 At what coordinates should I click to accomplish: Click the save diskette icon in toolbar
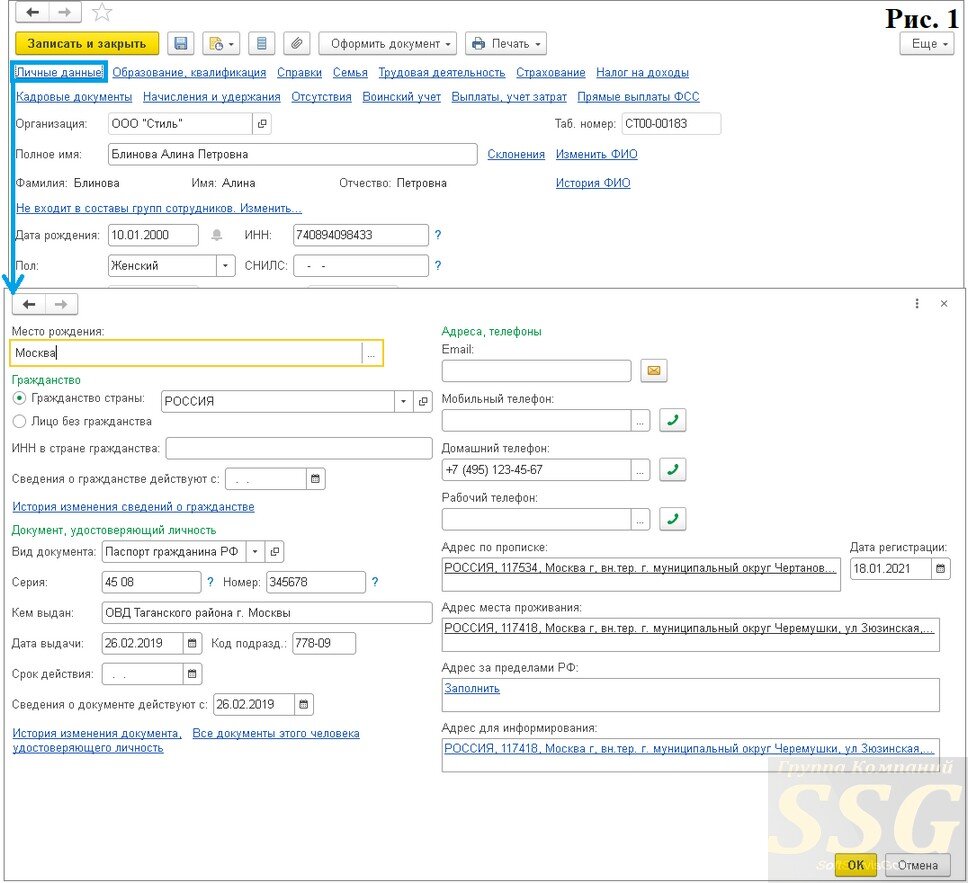[x=181, y=44]
